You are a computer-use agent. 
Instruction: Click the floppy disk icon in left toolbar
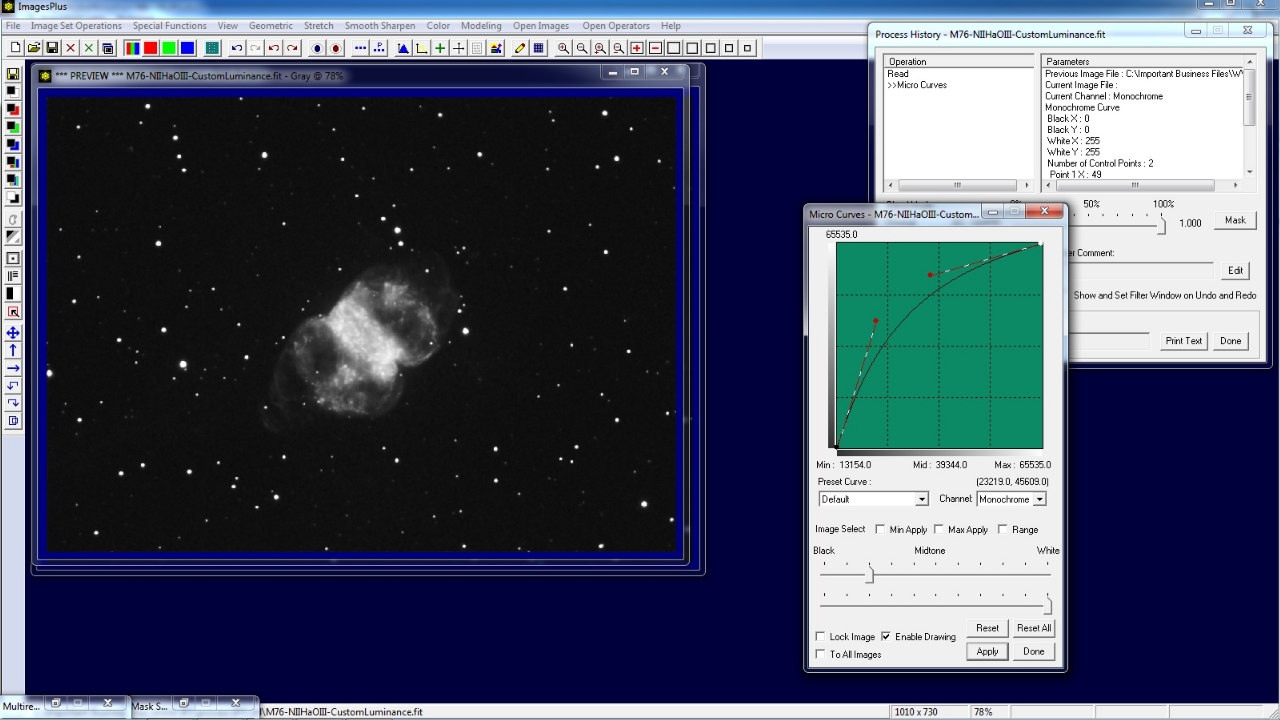pos(13,74)
